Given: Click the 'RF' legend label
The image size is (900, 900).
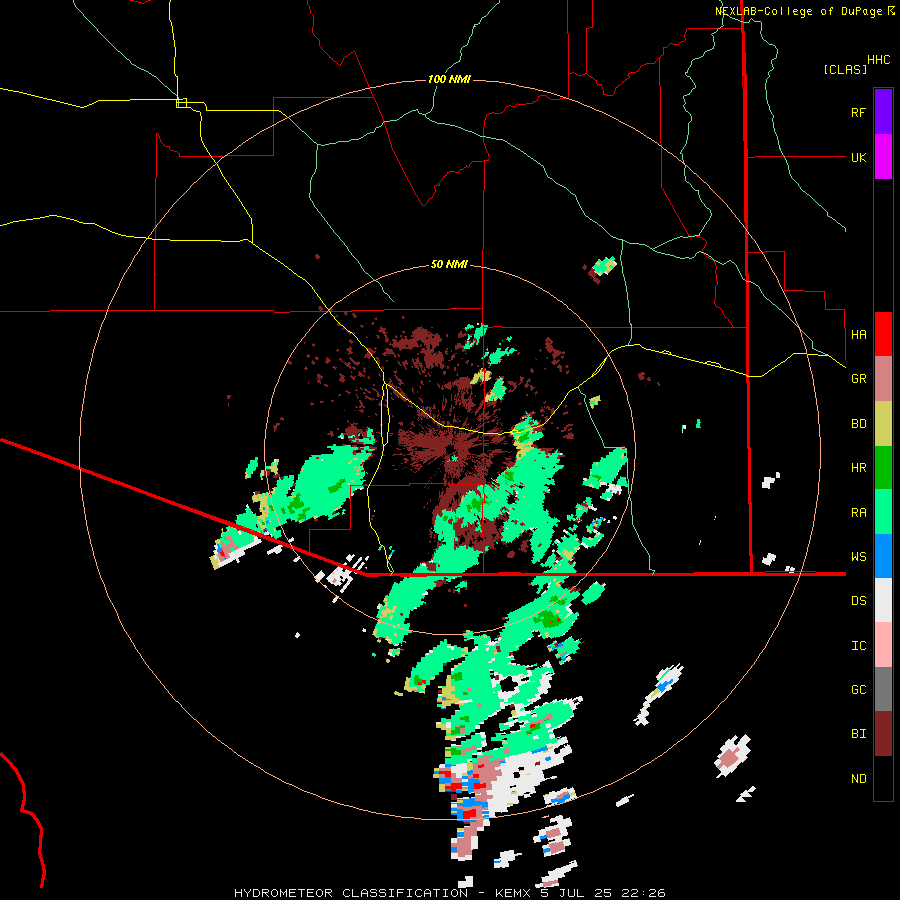Looking at the screenshot, I should pyautogui.click(x=858, y=112).
